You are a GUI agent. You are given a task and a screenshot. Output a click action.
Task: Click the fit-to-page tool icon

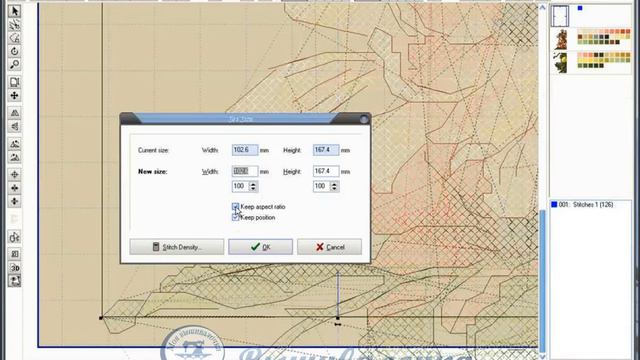[x=14, y=82]
